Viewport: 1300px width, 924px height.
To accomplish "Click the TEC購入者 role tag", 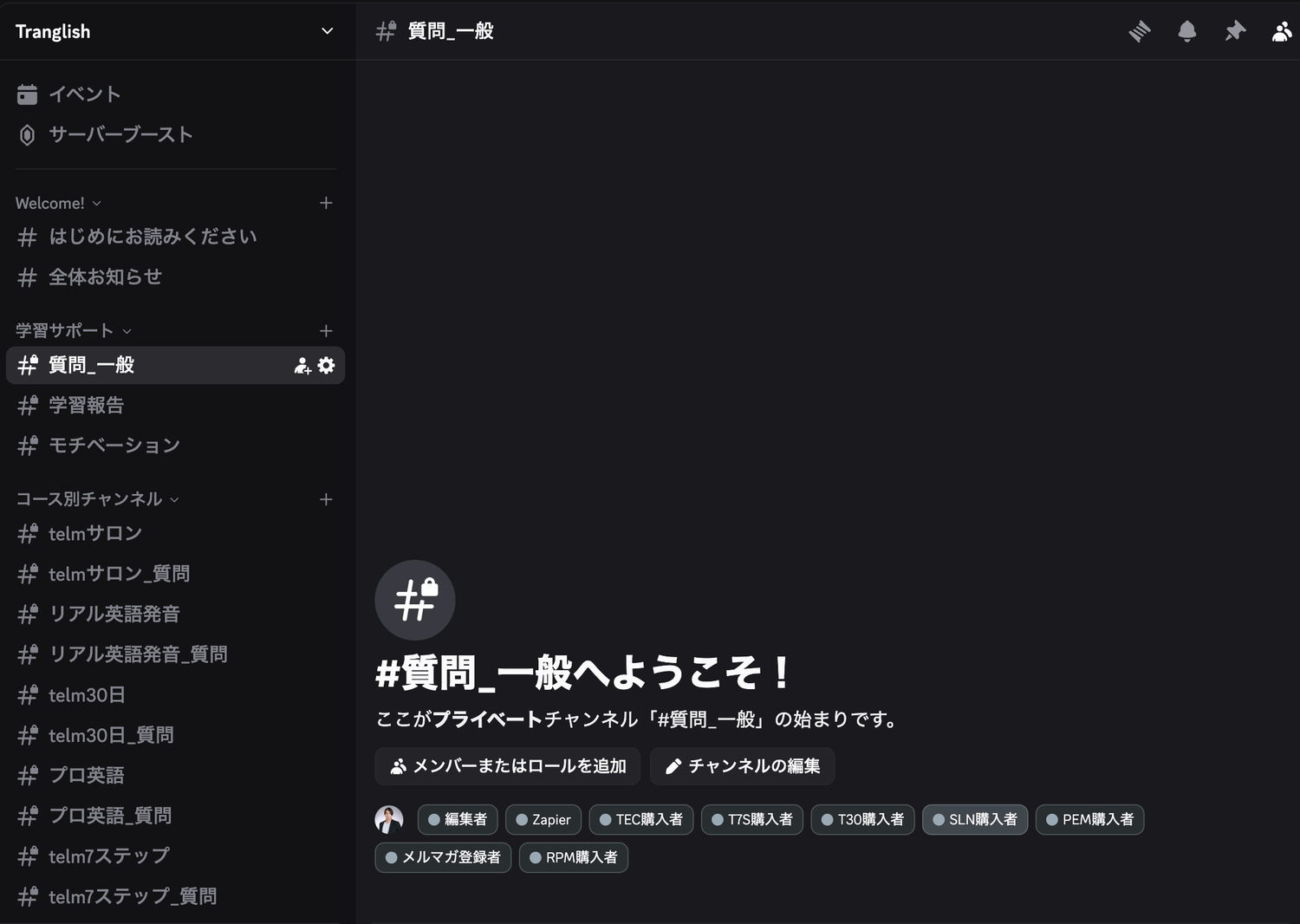I will coord(641,819).
